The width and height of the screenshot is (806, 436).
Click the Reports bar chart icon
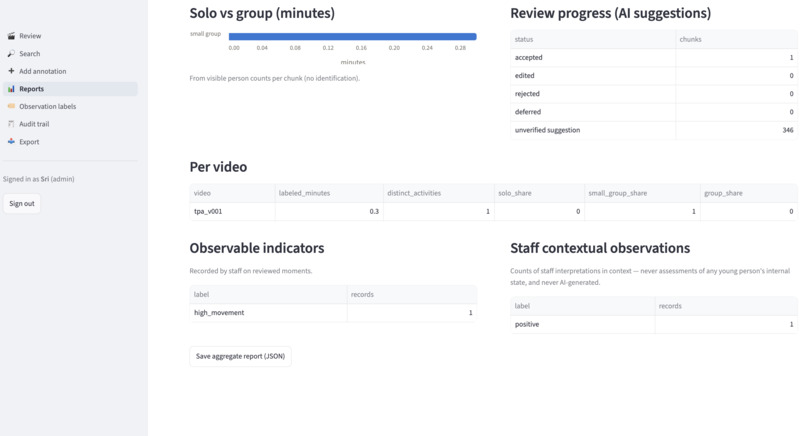click(x=11, y=89)
